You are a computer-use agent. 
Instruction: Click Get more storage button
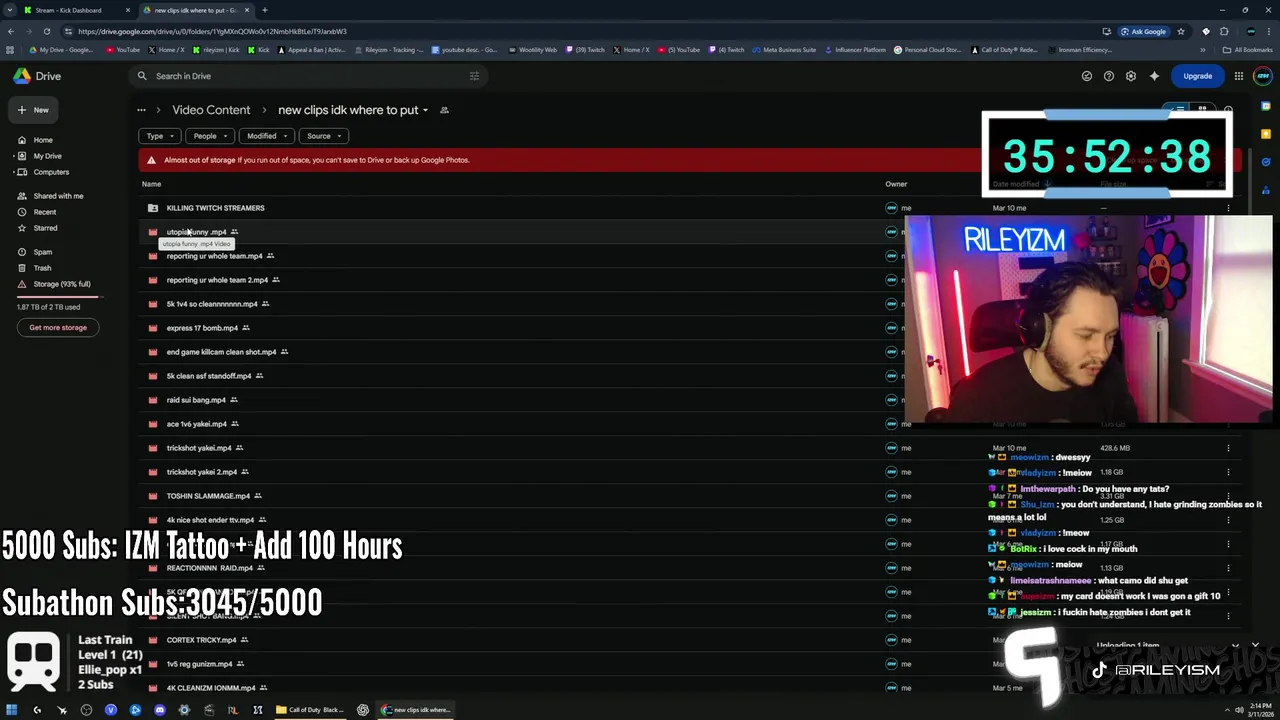(58, 327)
